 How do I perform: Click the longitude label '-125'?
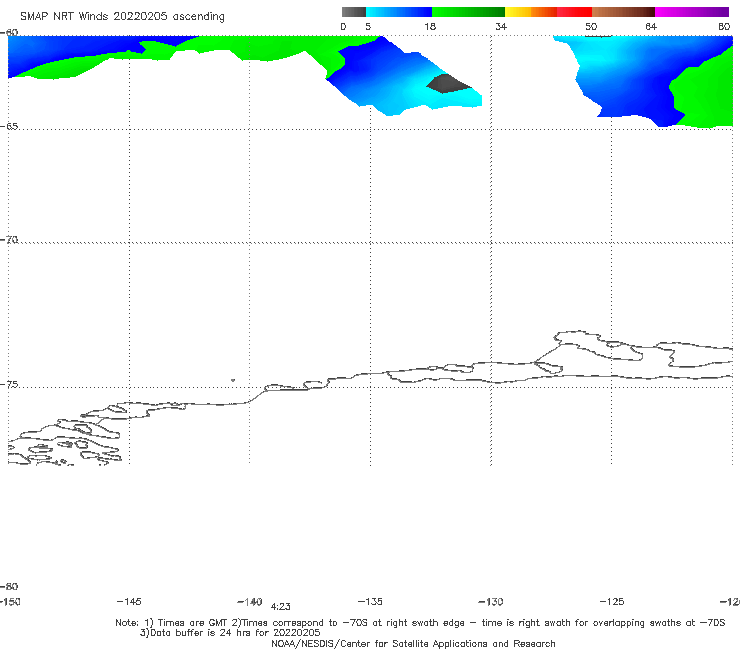tap(612, 601)
